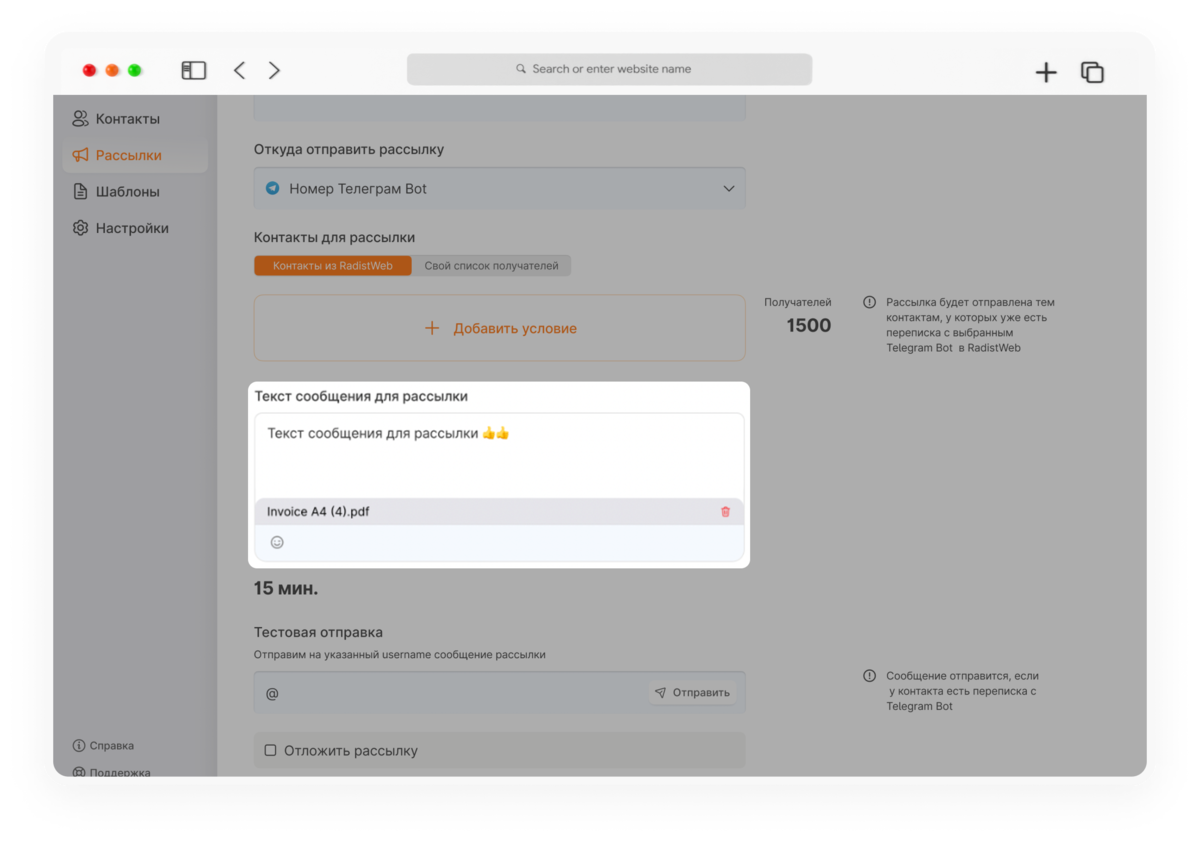Switch to Свой список получателей
The width and height of the screenshot is (1200, 843).
(491, 266)
